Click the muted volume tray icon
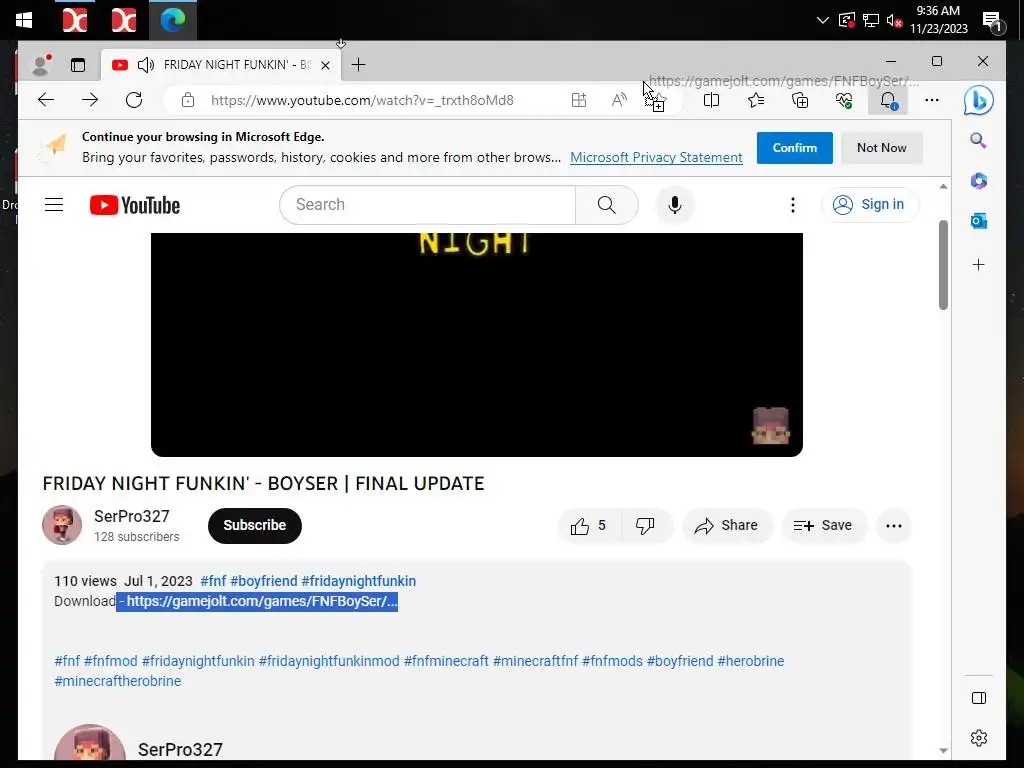The height and width of the screenshot is (768, 1024). click(894, 20)
